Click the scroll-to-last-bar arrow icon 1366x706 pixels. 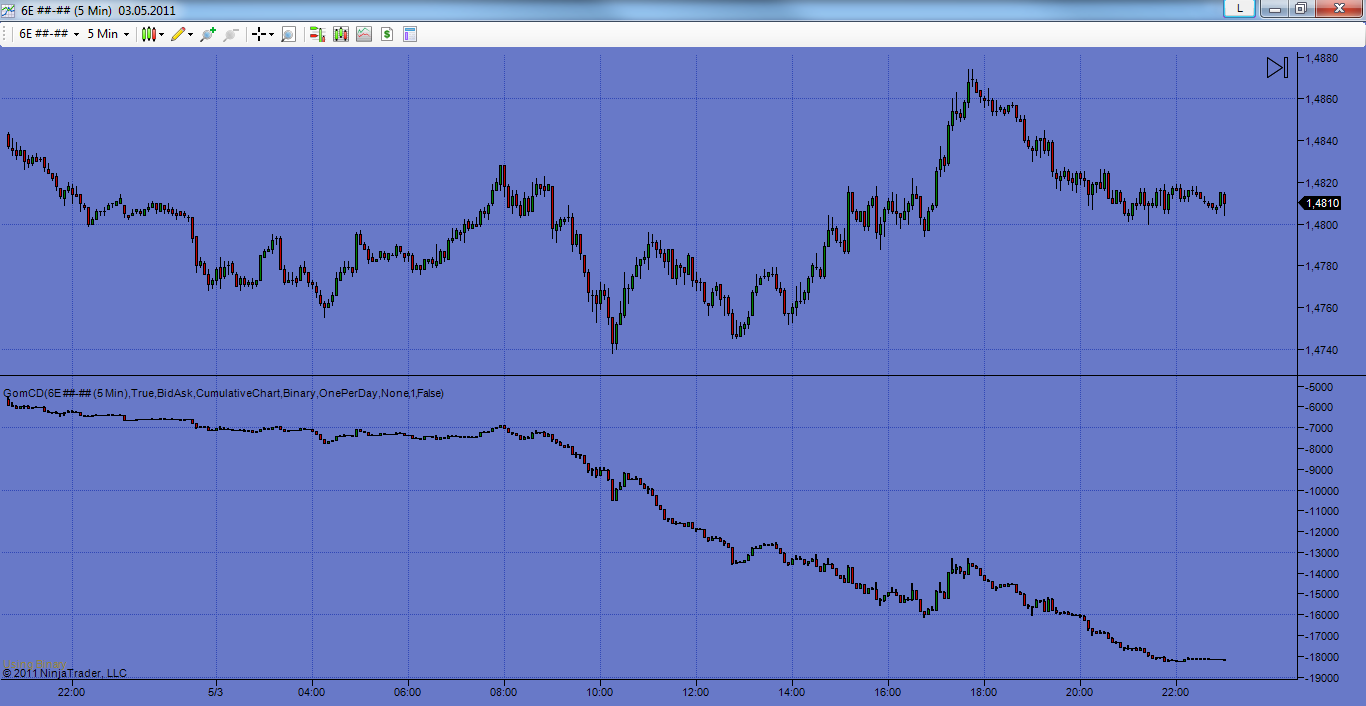[x=1277, y=68]
